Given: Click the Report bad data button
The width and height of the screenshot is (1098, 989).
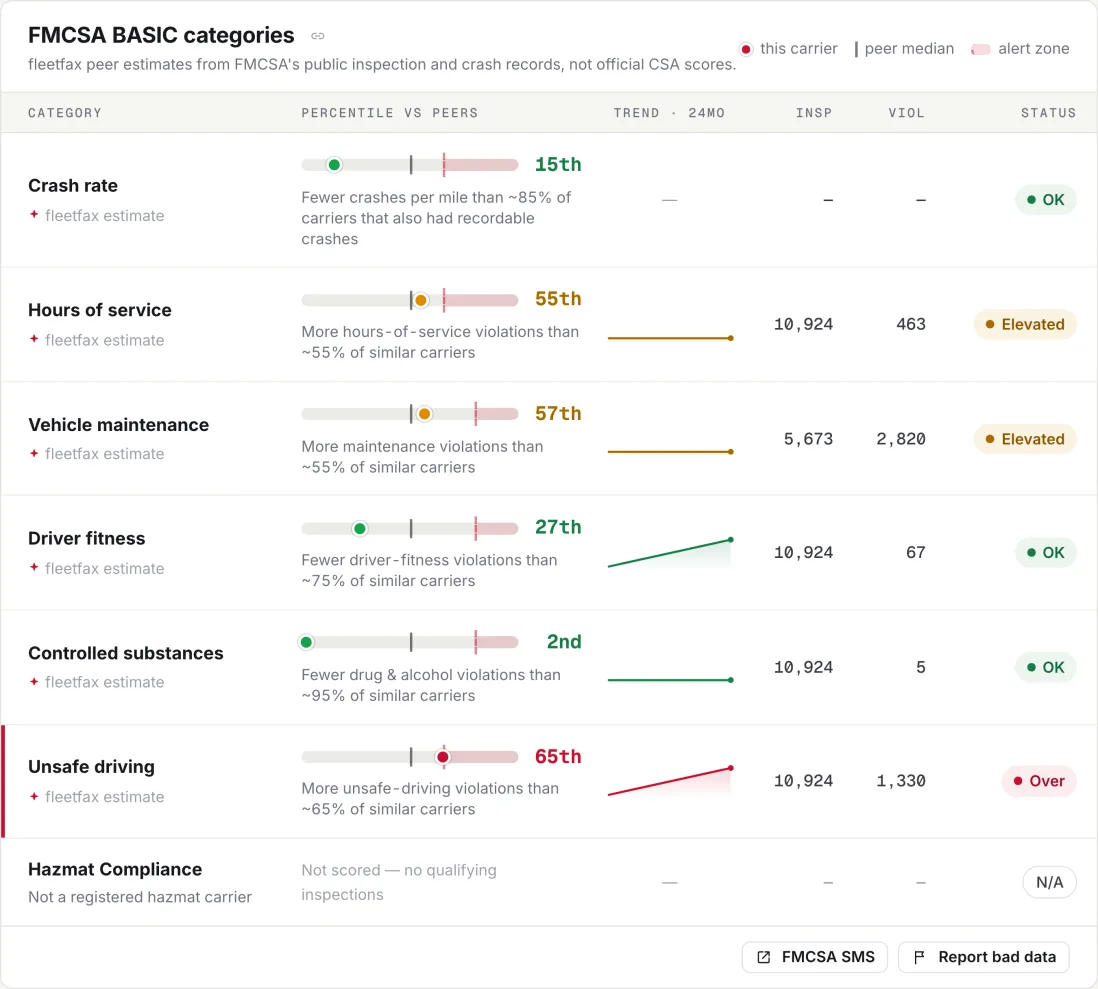Looking at the screenshot, I should (x=984, y=957).
